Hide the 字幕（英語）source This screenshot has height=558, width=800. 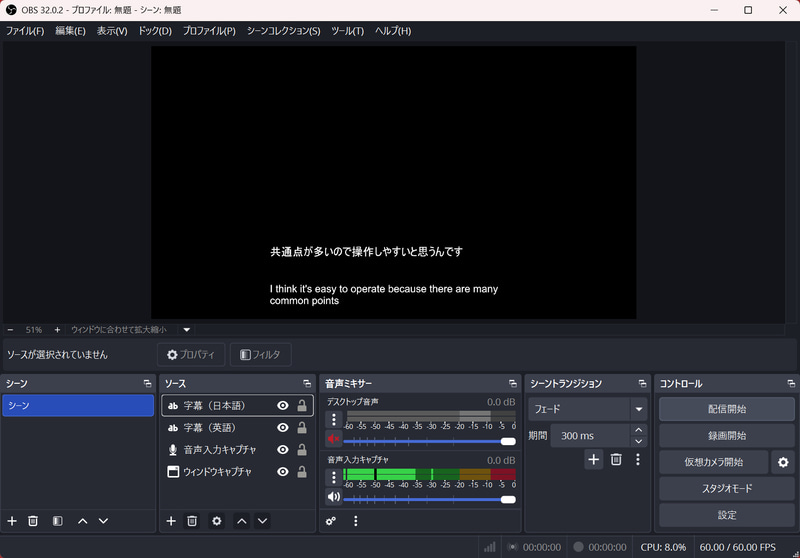pos(283,427)
